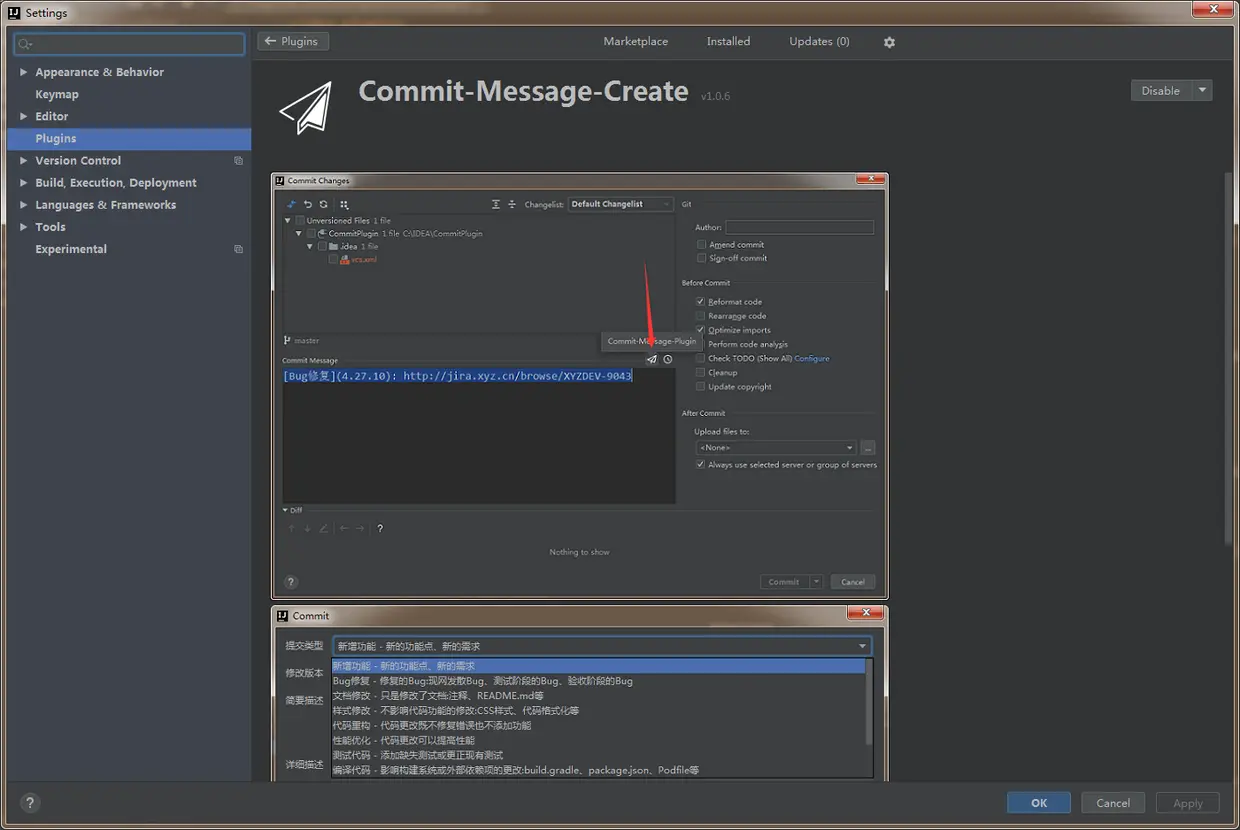
Task: Click help icon at bottom of Commit Changes
Action: coord(291,582)
